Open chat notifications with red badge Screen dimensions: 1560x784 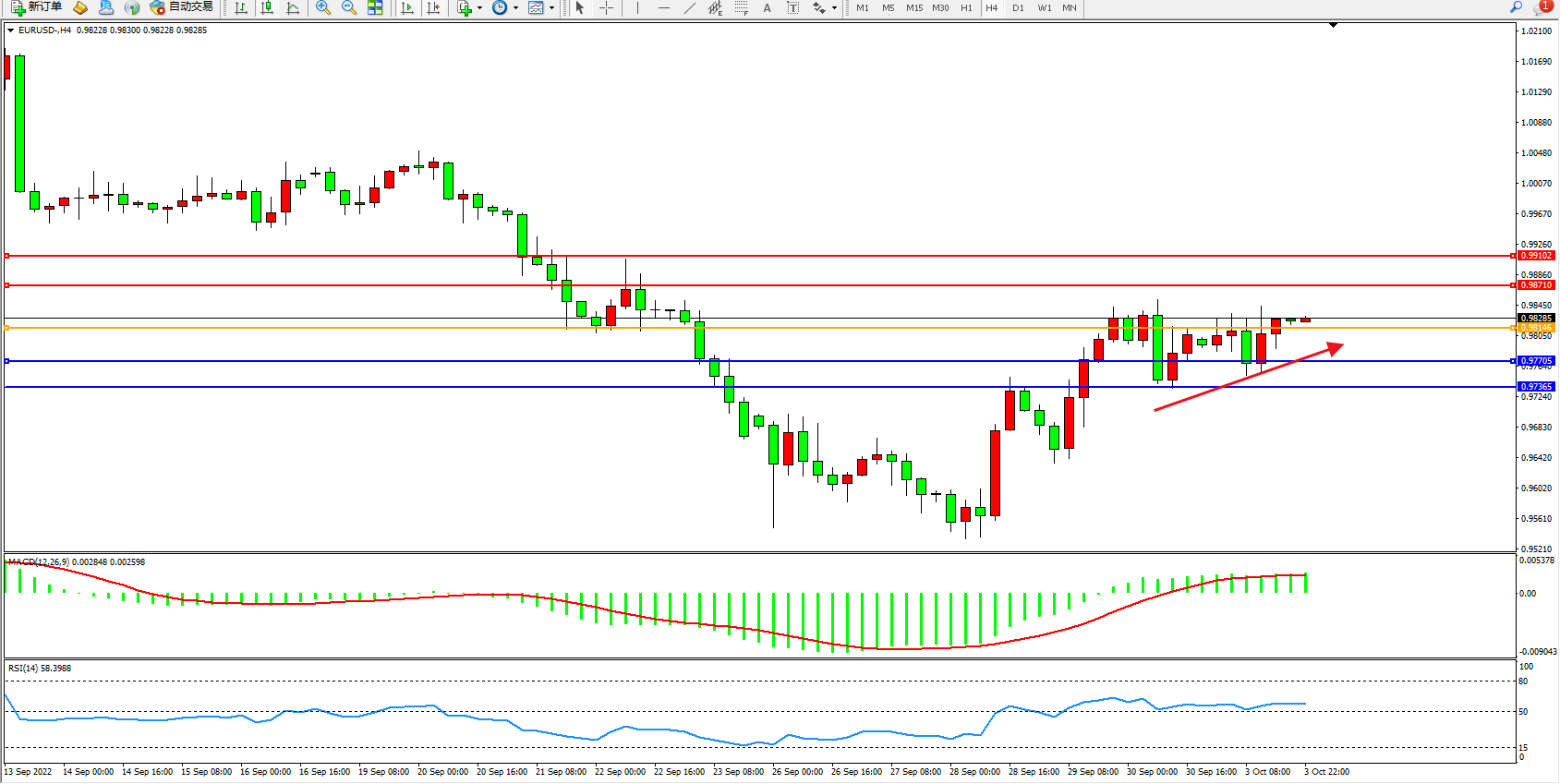point(1541,7)
